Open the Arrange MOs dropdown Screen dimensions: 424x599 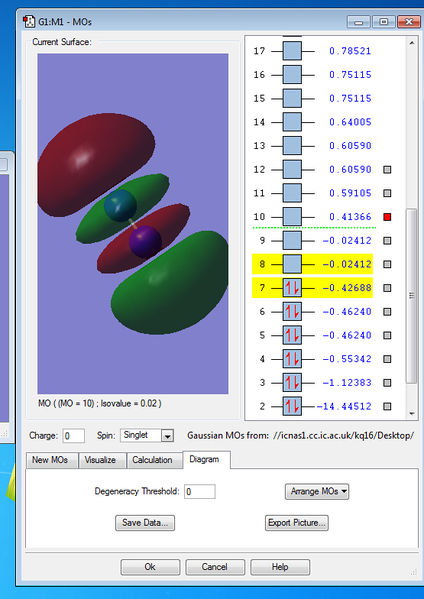pos(317,491)
